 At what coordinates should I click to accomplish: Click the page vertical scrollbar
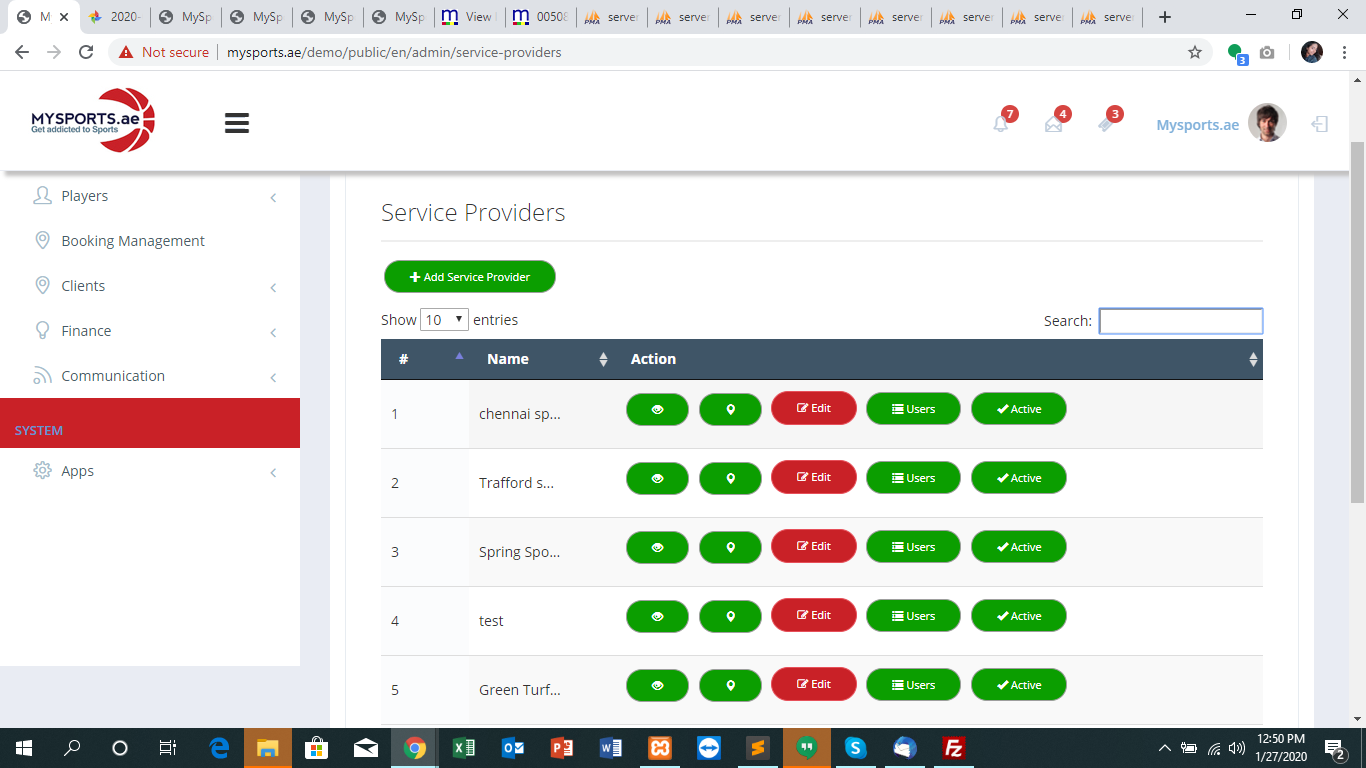coord(1357,320)
